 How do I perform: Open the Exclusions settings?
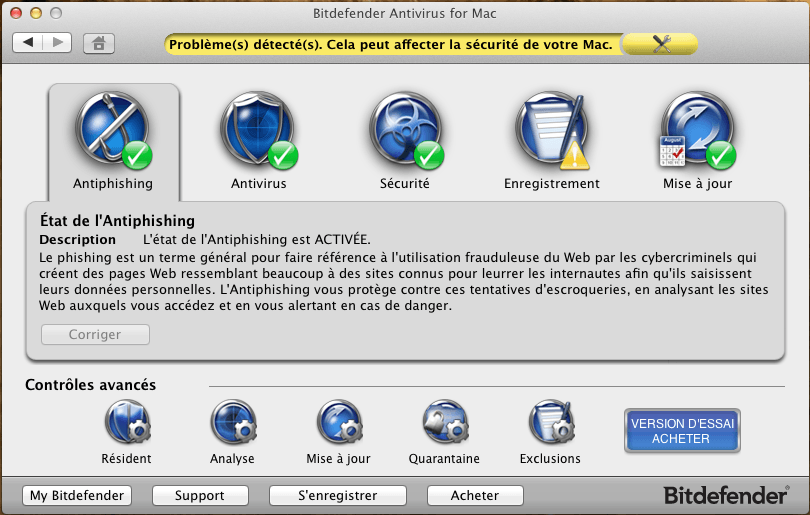[550, 424]
